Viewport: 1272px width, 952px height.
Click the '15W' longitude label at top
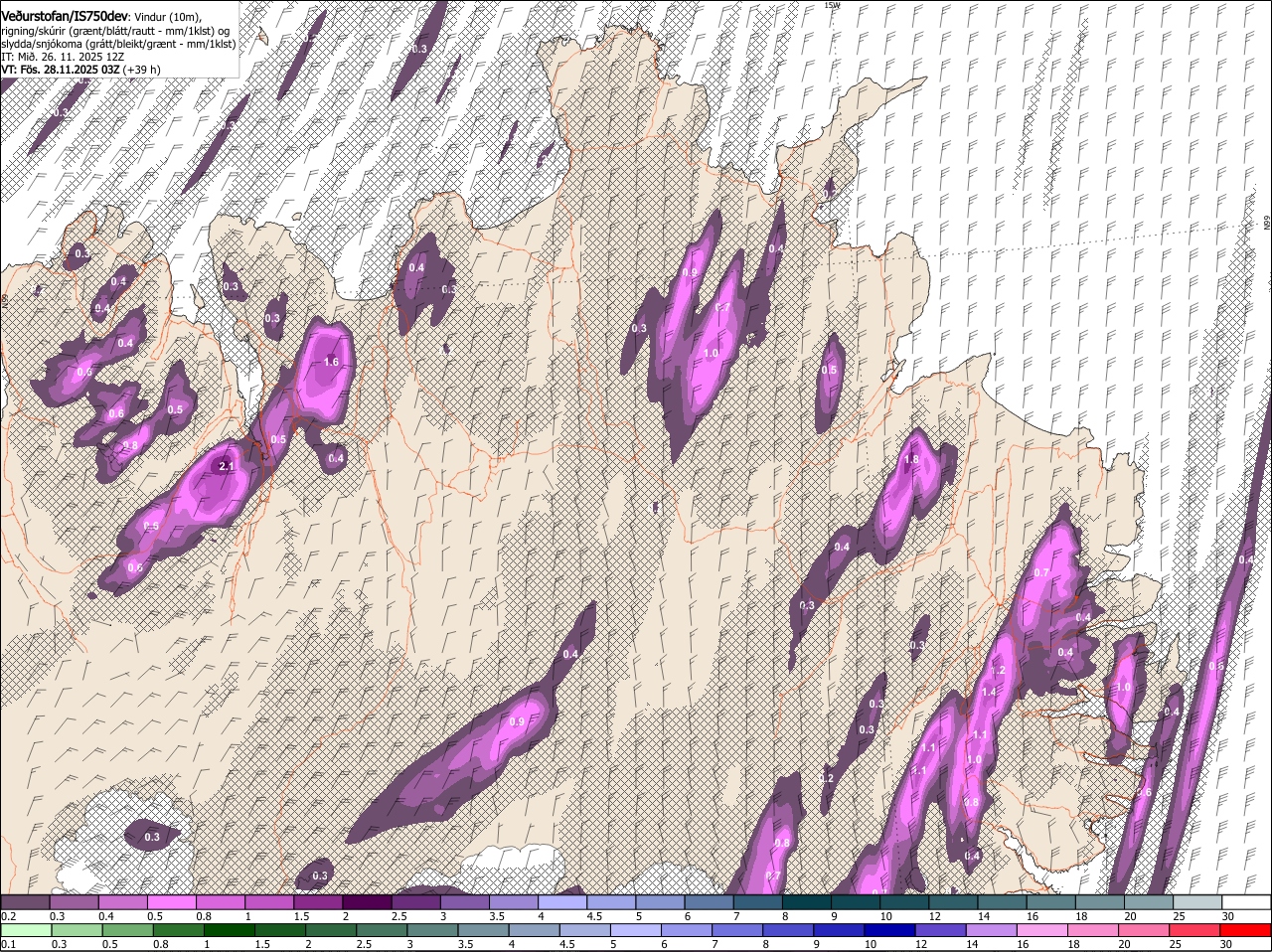832,5
